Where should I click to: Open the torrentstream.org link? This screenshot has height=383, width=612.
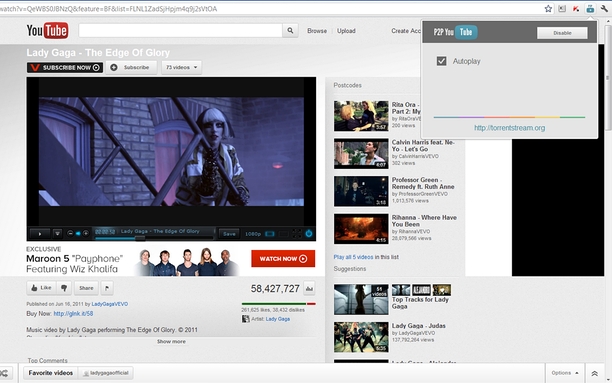(509, 128)
